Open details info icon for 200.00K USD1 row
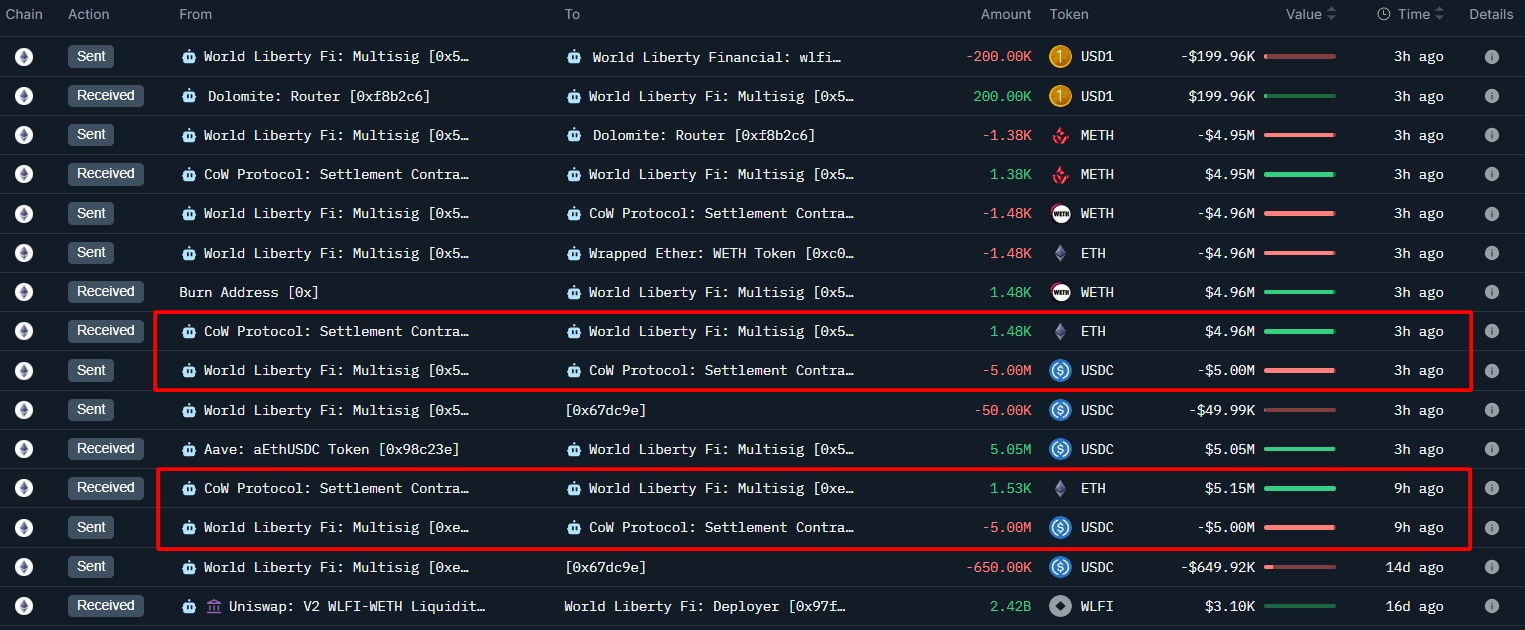The height and width of the screenshot is (630, 1525). click(x=1491, y=96)
